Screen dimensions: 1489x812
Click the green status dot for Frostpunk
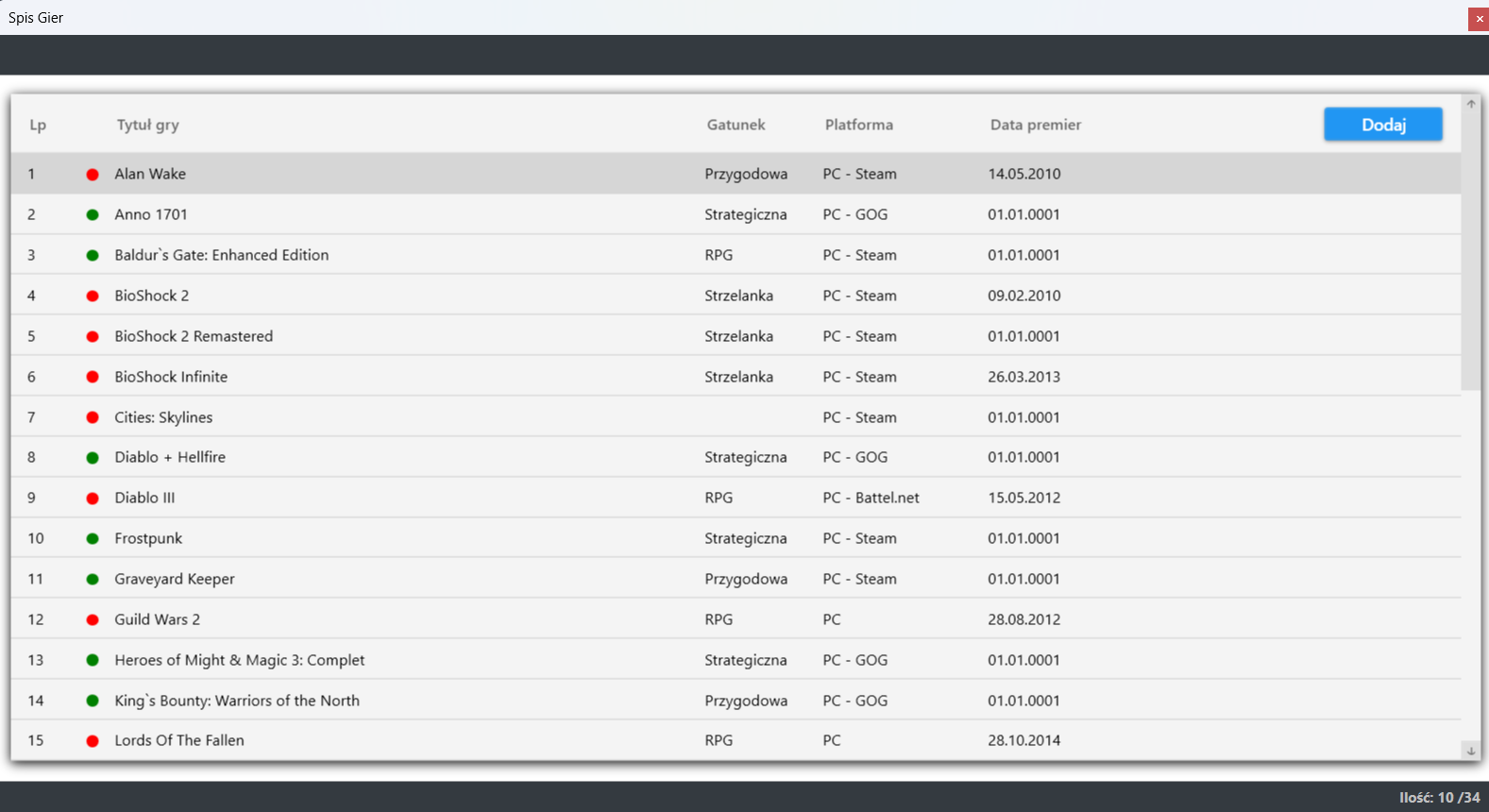click(93, 539)
